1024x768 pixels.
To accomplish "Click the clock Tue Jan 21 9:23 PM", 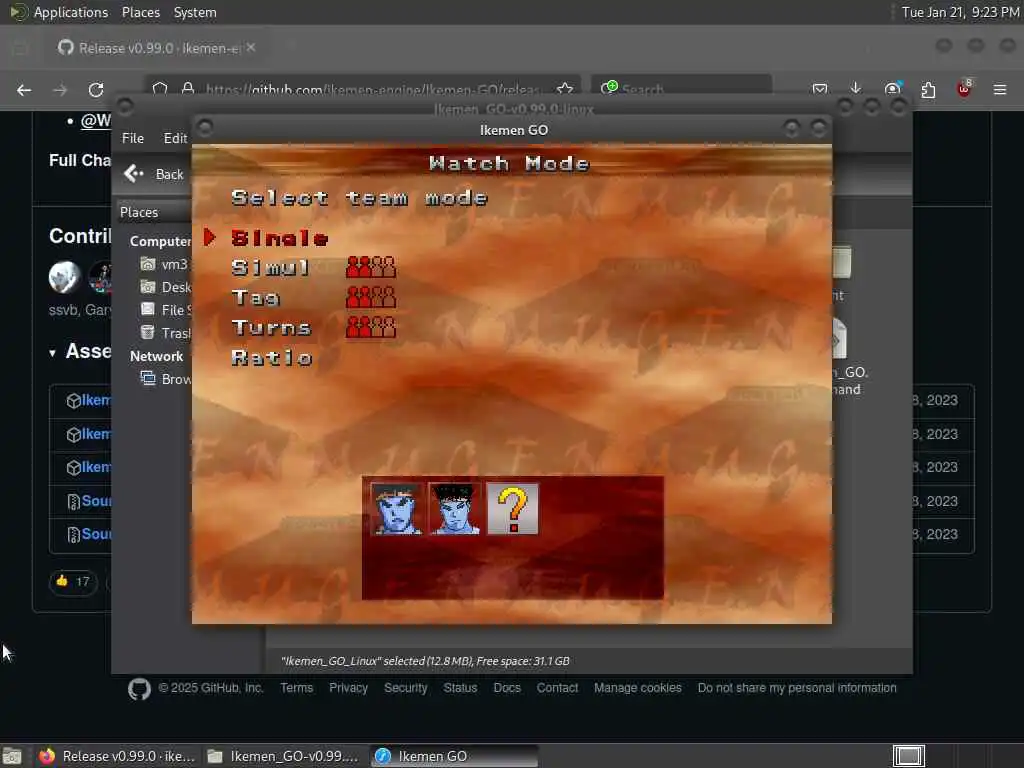I will [960, 12].
